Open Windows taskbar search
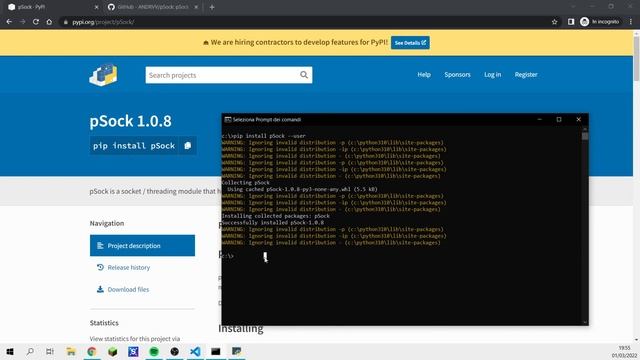The image size is (640, 360). (x=30, y=351)
